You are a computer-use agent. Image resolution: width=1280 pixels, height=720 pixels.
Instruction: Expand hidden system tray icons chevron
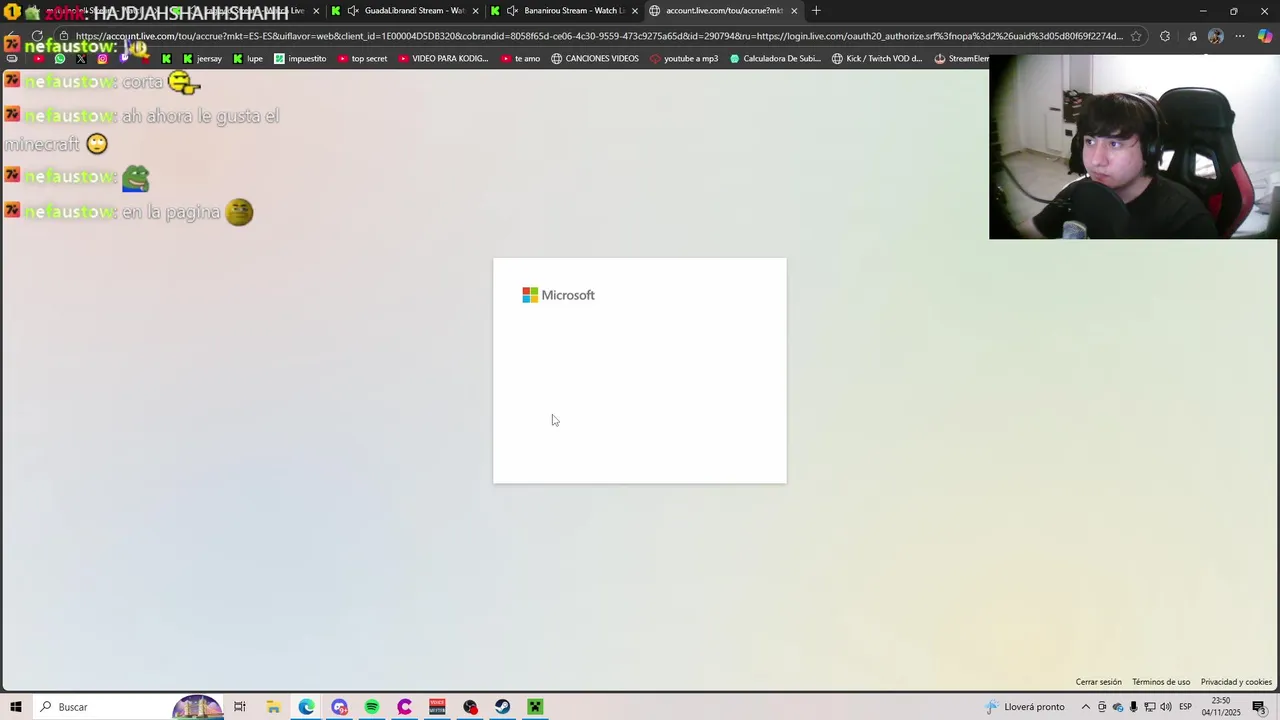click(x=1086, y=707)
